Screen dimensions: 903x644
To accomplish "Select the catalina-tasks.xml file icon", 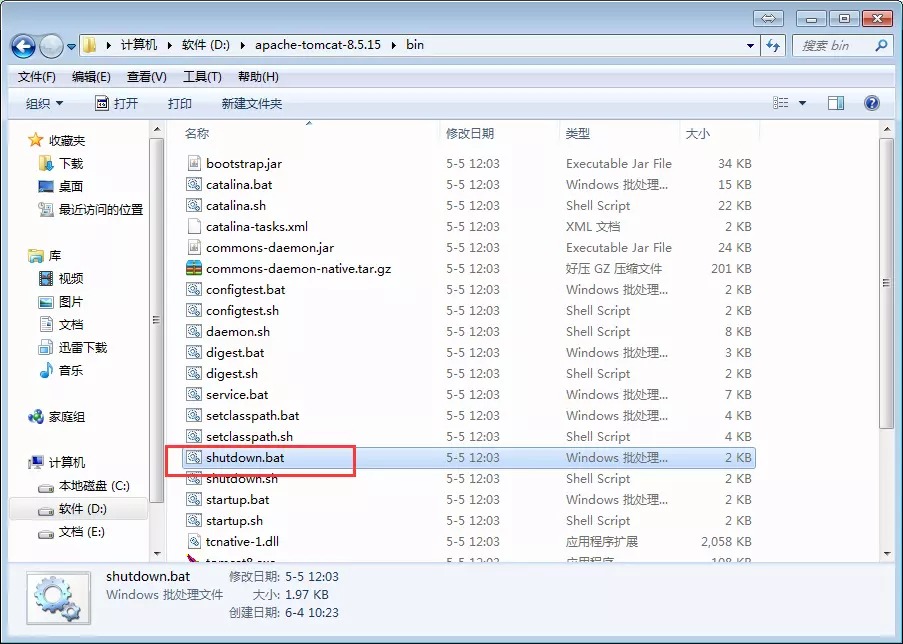I will coord(194,226).
